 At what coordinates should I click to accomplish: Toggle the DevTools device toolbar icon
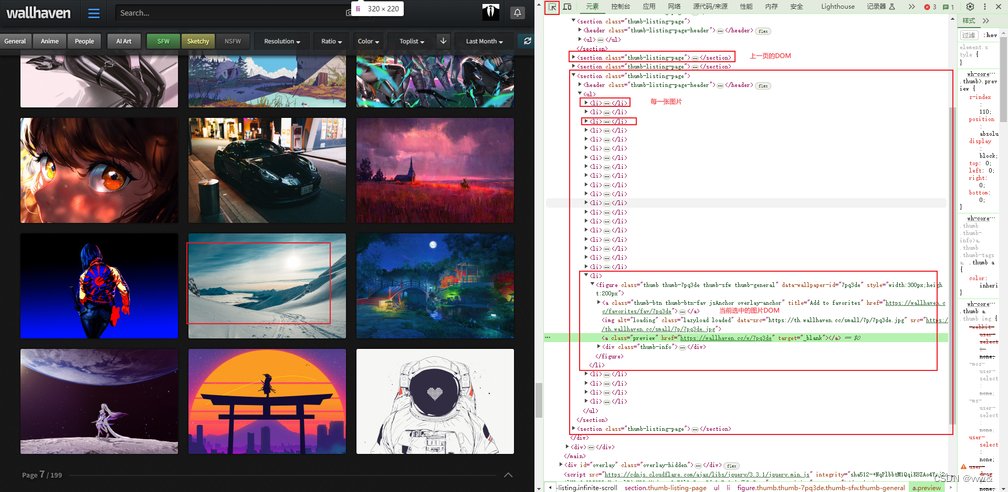click(568, 6)
